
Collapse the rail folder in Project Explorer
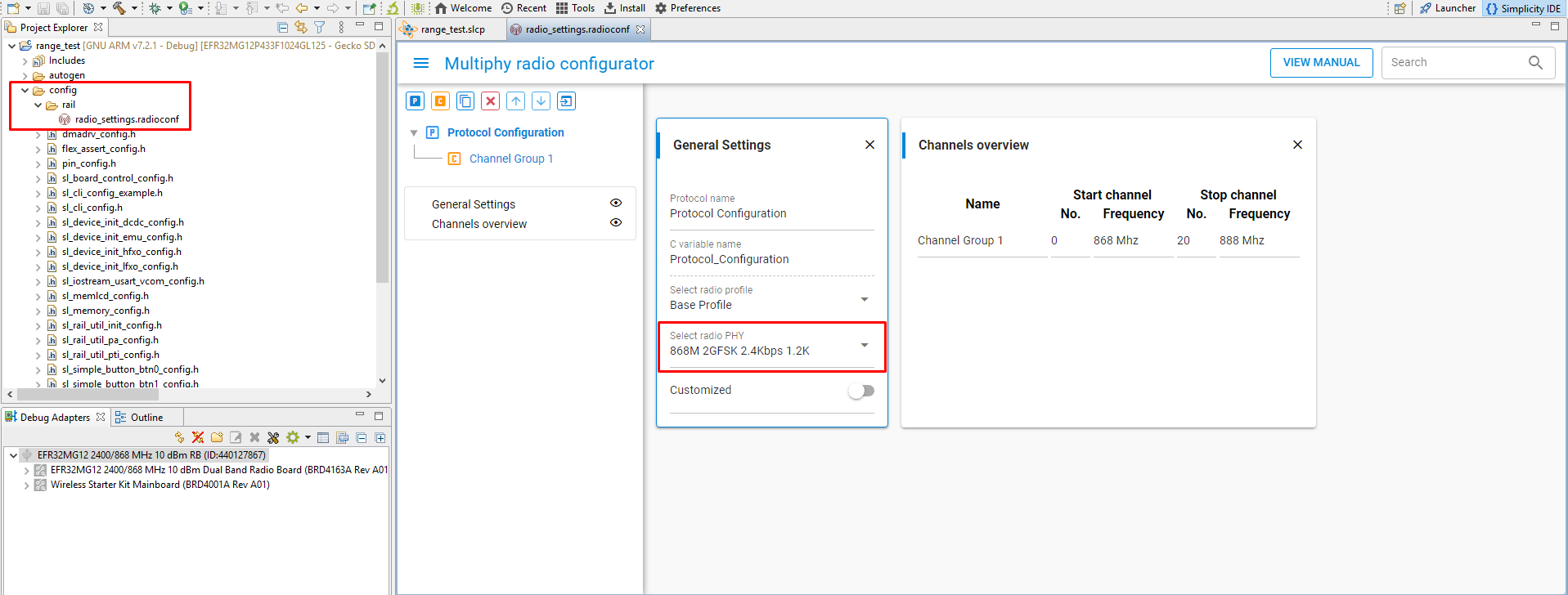pyautogui.click(x=38, y=105)
